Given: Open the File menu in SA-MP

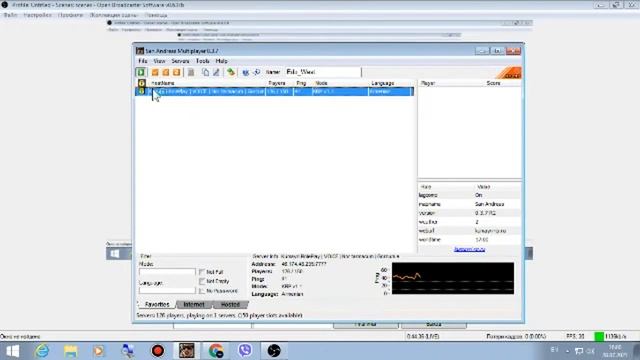Looking at the screenshot, I should (x=142, y=61).
